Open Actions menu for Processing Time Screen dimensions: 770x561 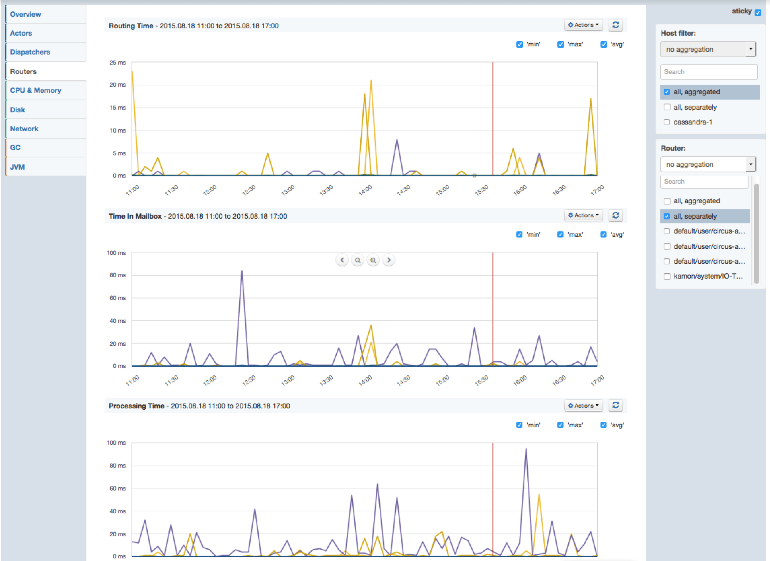583,405
